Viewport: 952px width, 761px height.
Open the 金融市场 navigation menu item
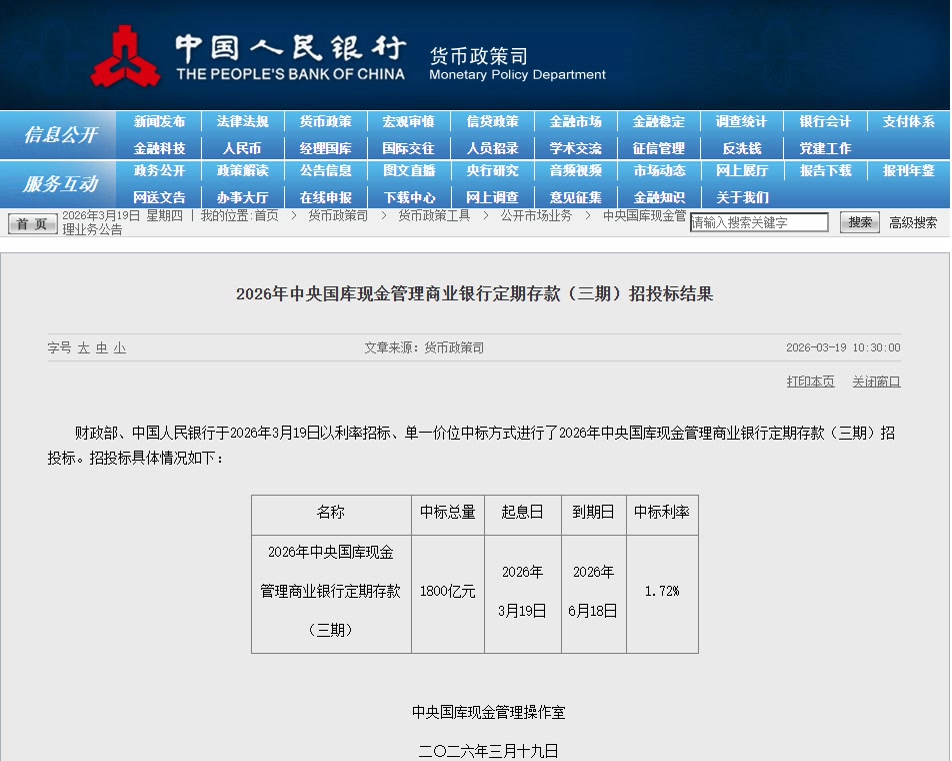pyautogui.click(x=575, y=122)
